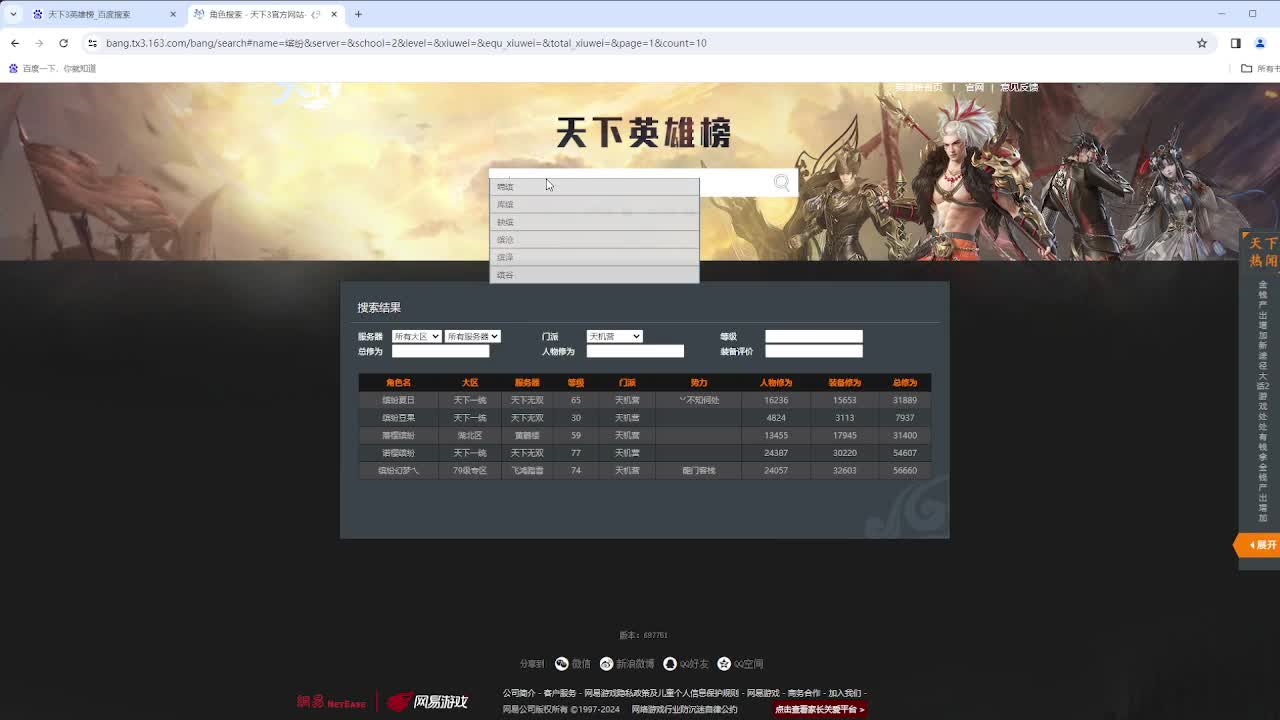The image size is (1280, 720).
Task: Select the row with total 54607
Action: pos(645,453)
